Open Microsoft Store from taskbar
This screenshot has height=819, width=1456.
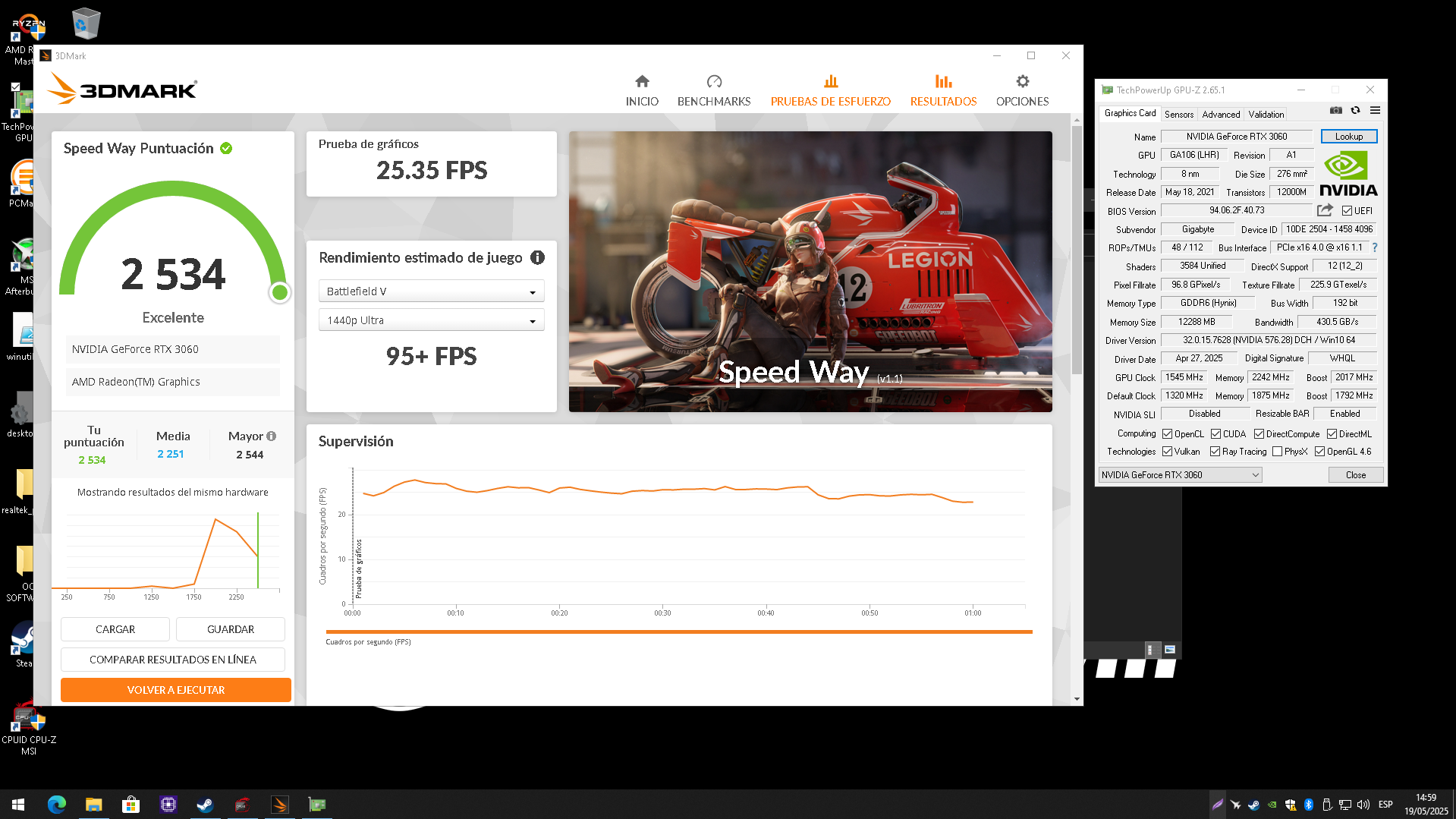coord(131,805)
